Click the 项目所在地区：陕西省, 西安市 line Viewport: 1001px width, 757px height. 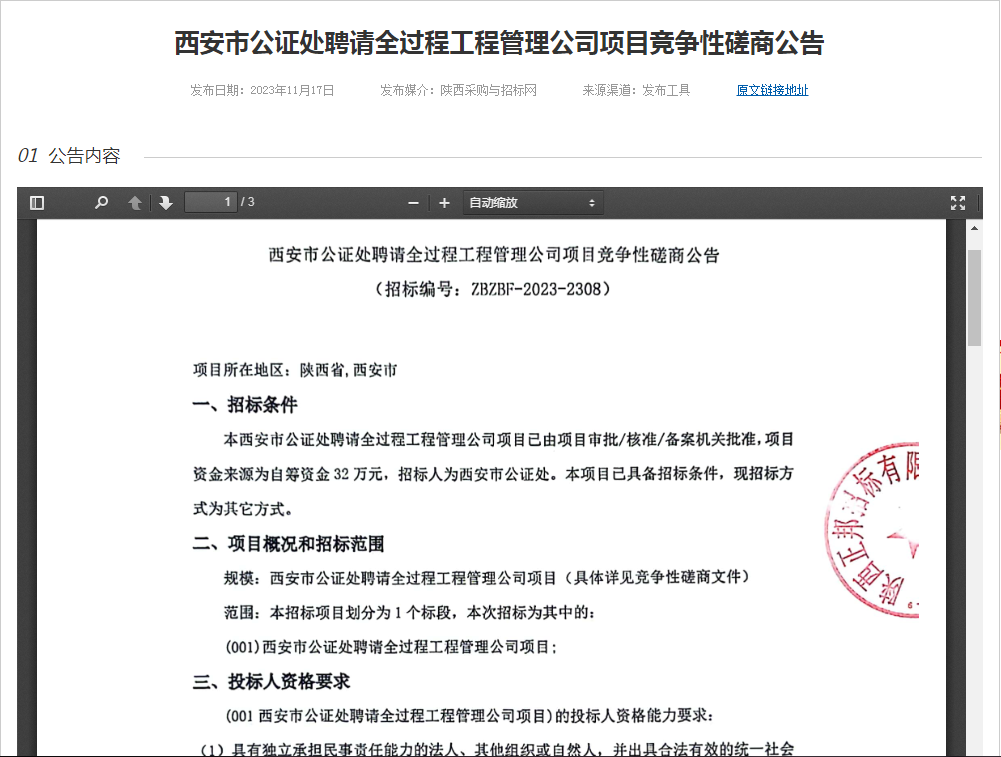pos(295,370)
